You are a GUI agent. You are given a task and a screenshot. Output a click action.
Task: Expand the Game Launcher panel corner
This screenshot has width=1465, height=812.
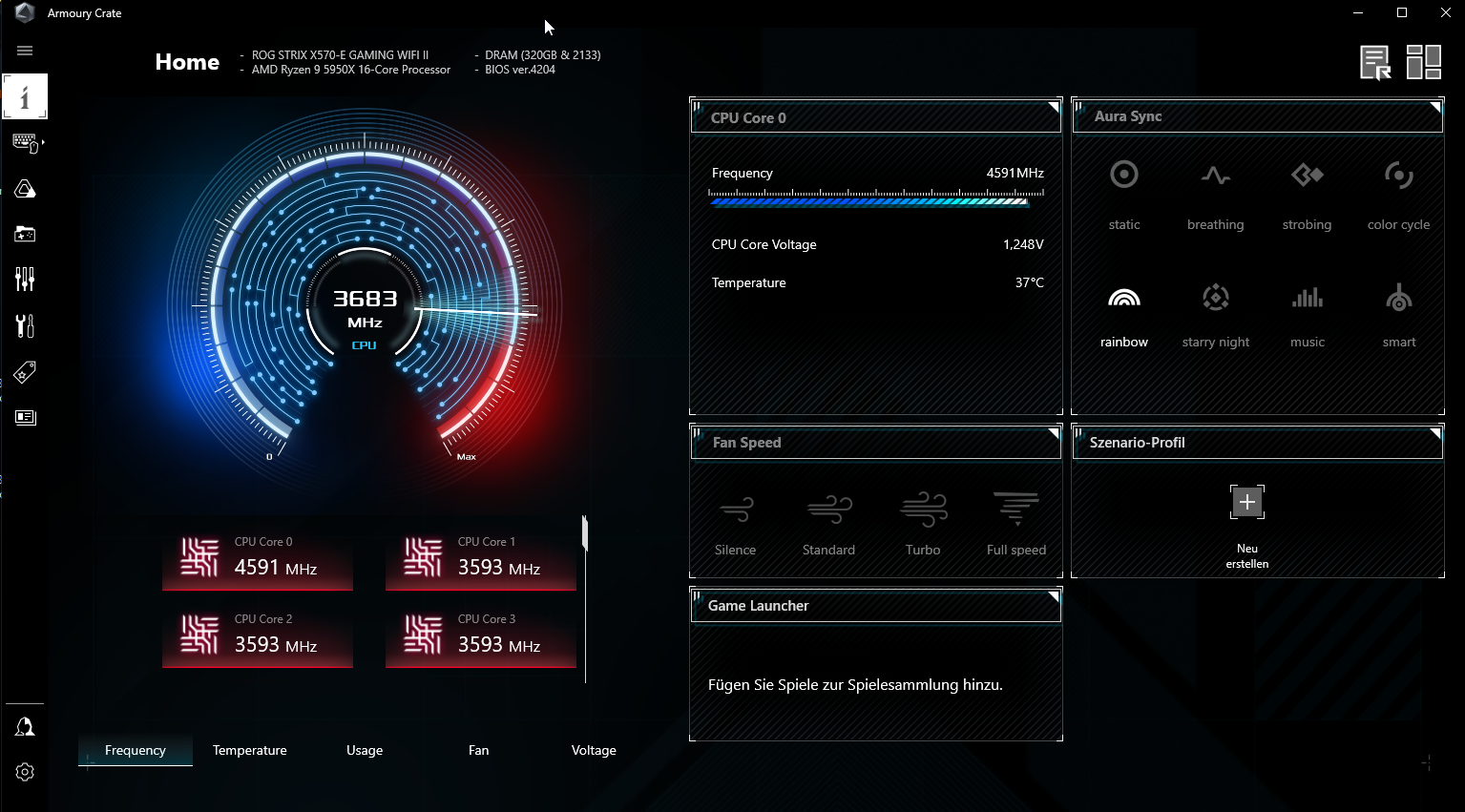[1055, 596]
